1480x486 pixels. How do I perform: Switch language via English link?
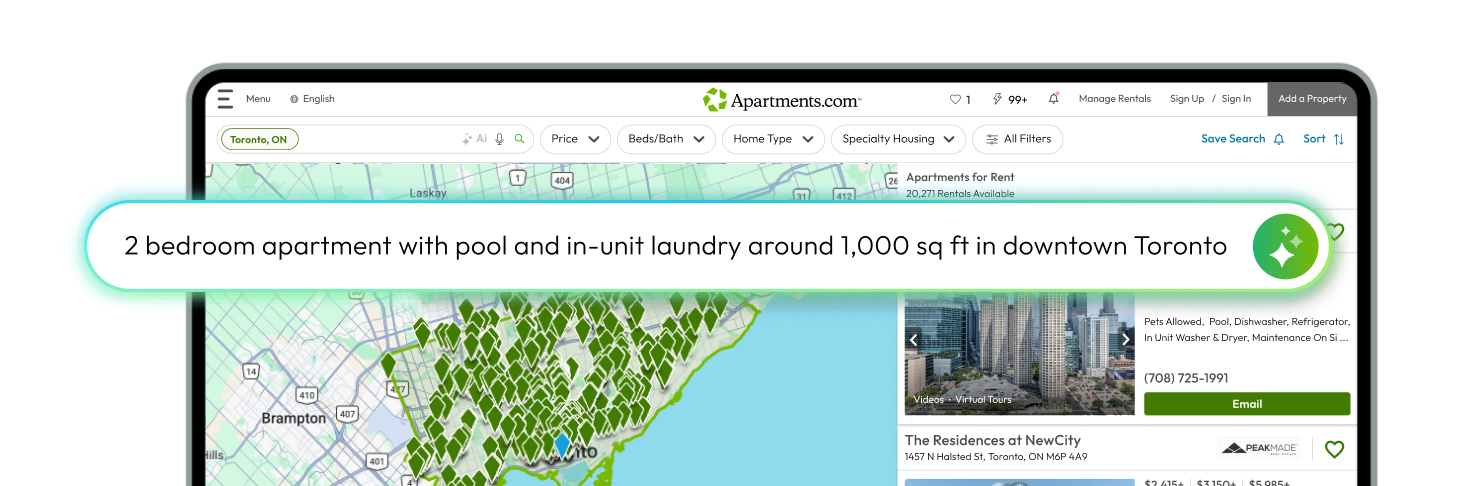click(319, 99)
